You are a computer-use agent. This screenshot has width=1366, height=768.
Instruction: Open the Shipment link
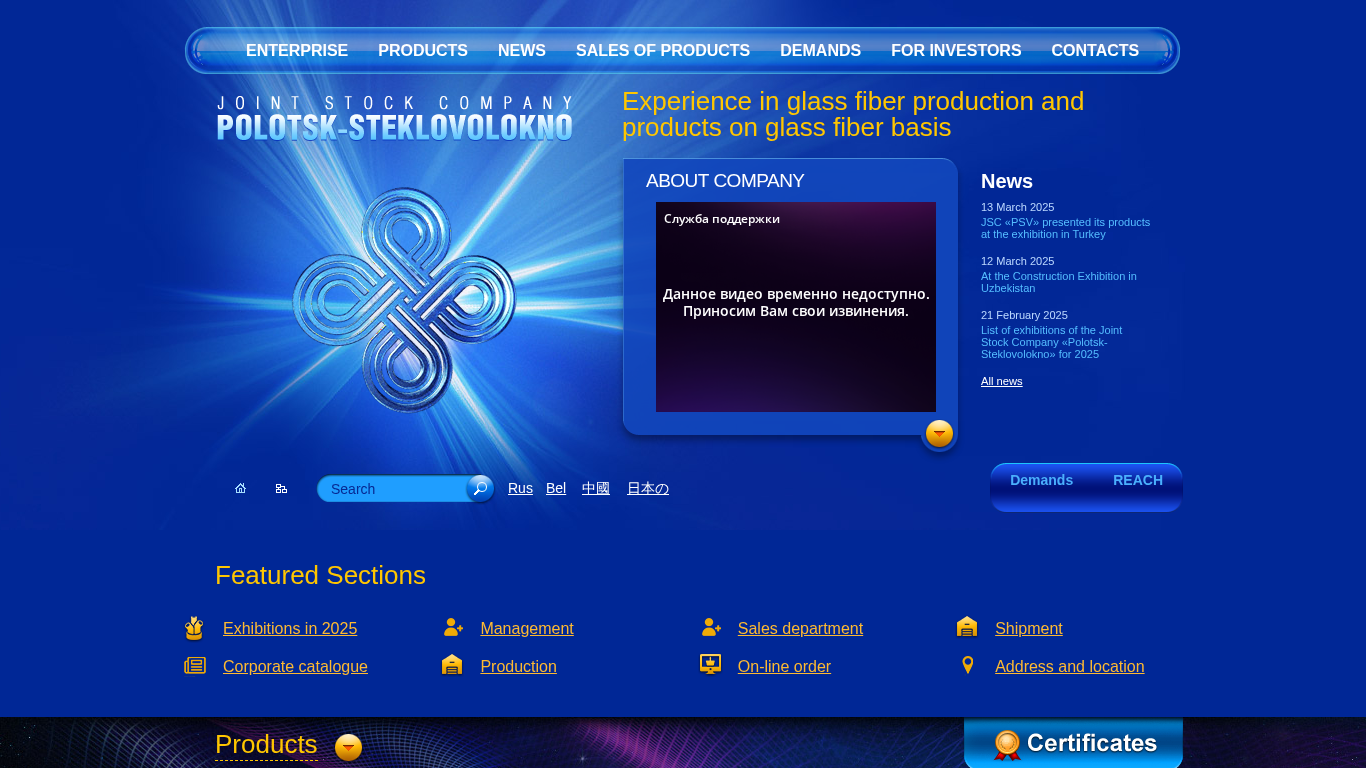pos(1028,628)
